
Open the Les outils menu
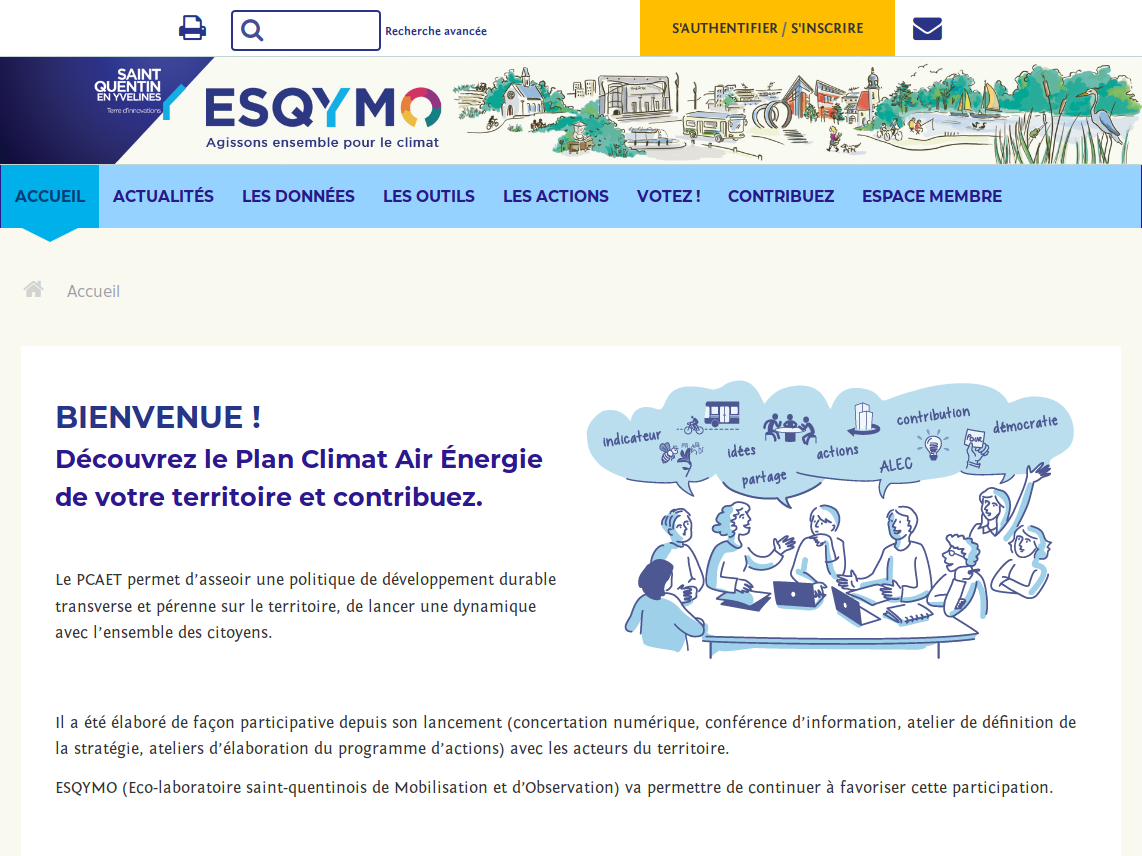[x=428, y=196]
